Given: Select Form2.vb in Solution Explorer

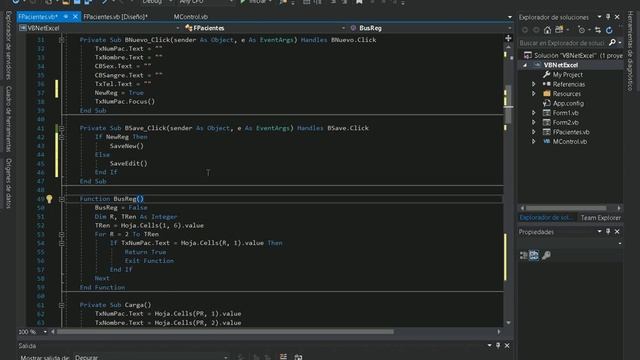Looking at the screenshot, I should coord(565,122).
